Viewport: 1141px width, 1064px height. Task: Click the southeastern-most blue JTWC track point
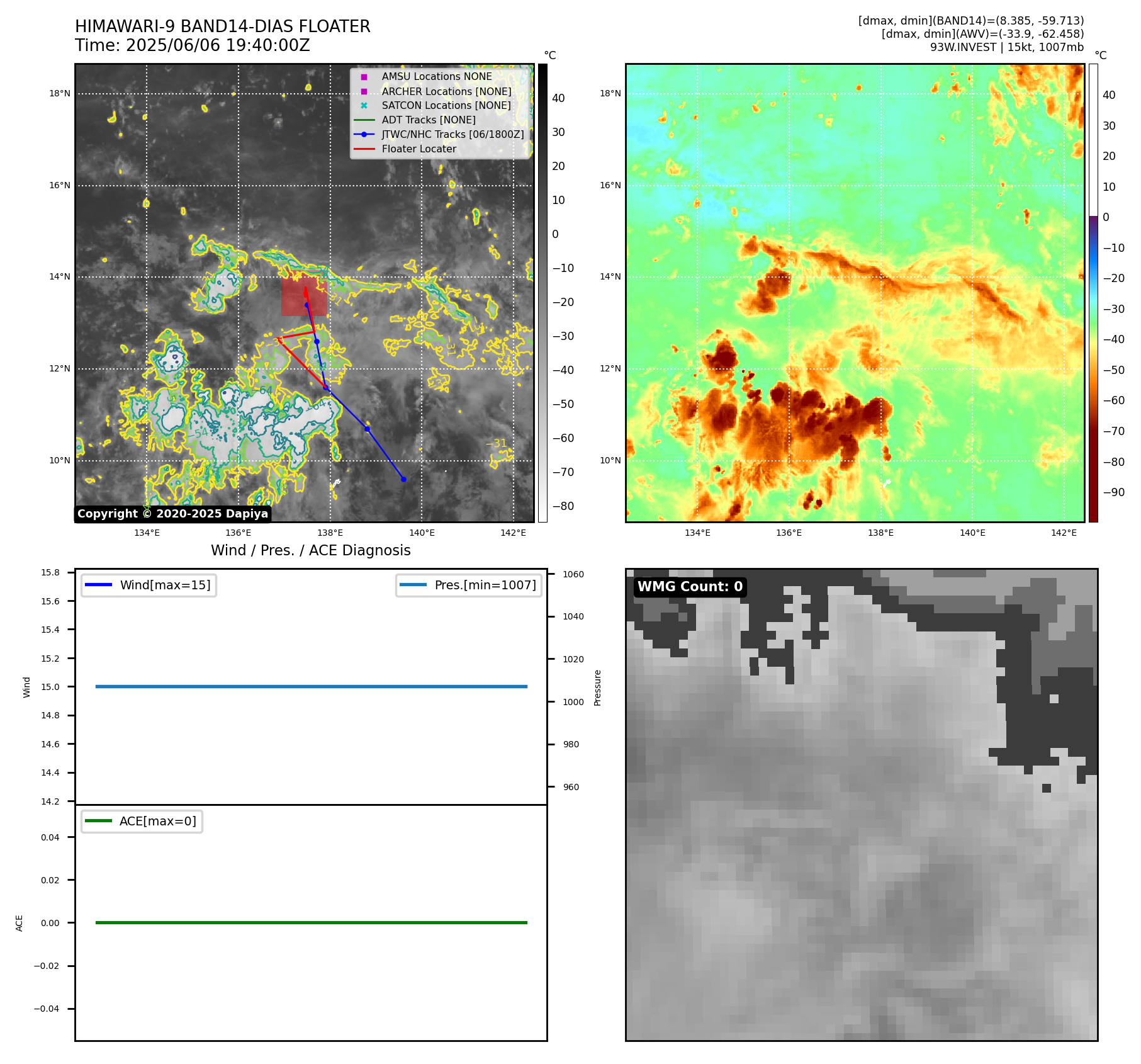coord(403,480)
